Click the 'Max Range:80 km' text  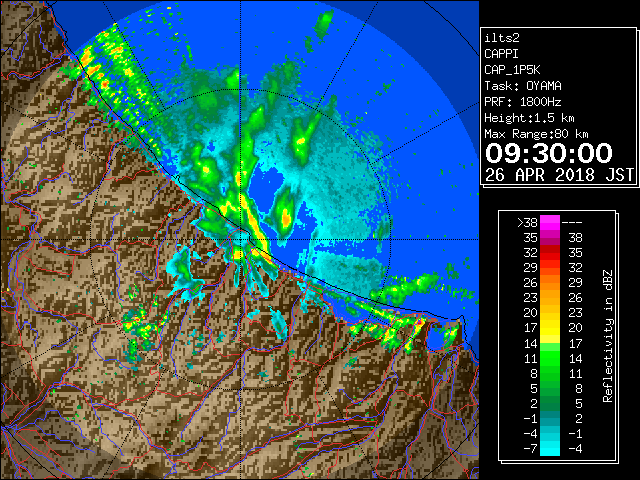coord(536,134)
